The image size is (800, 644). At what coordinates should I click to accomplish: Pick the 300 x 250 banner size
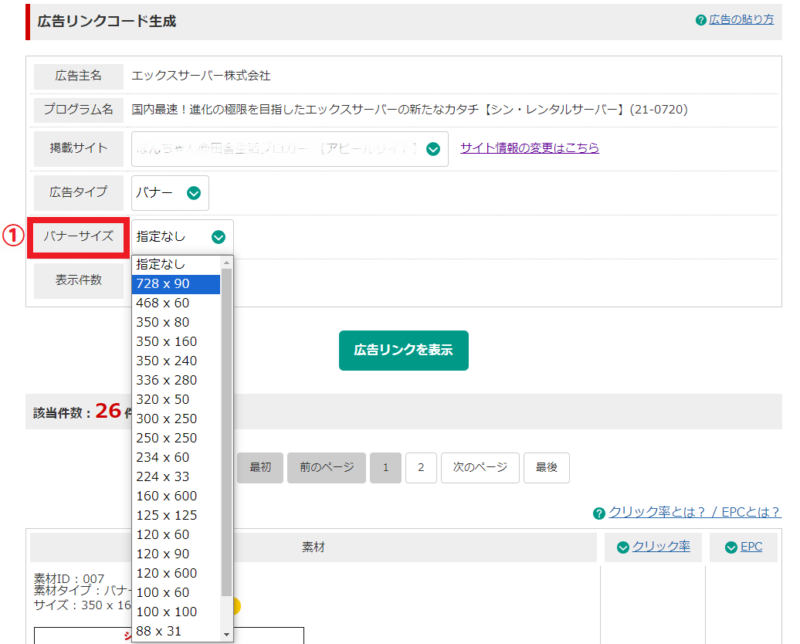(x=177, y=419)
